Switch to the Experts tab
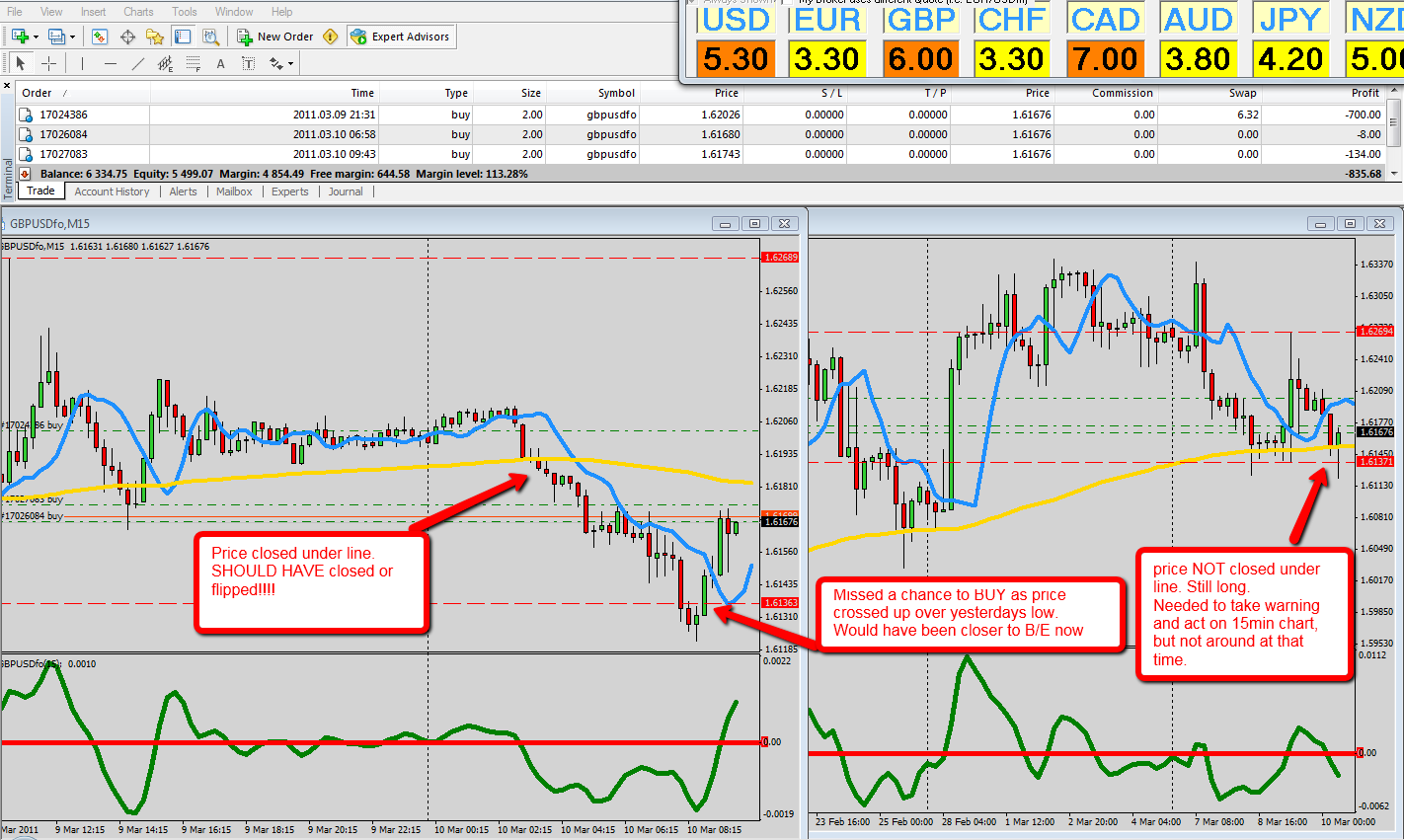1404x840 pixels. [290, 191]
